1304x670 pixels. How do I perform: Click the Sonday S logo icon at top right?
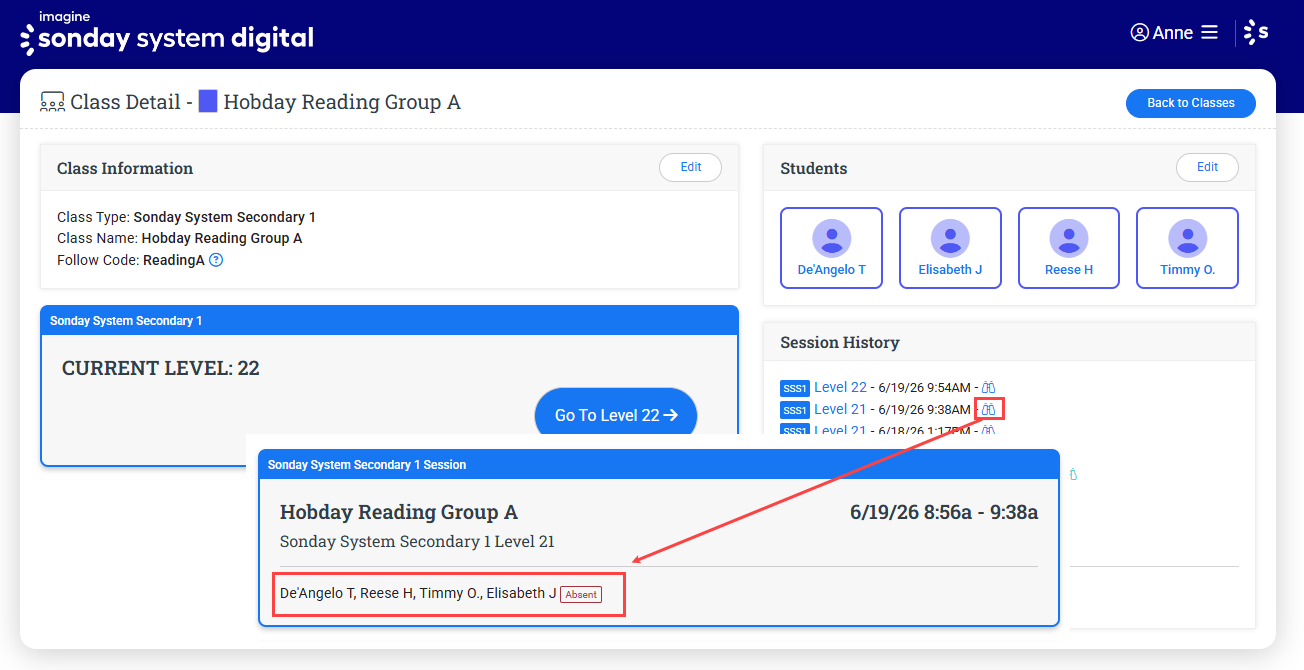coord(1256,32)
